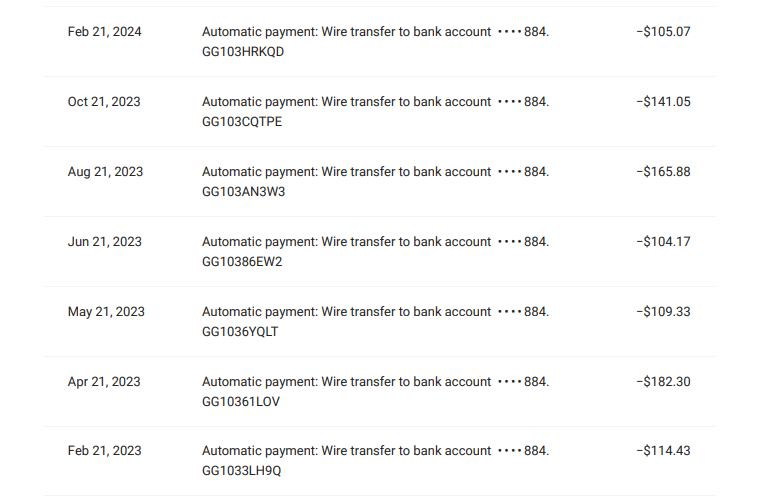Click the Apr 21, 2023 wire transfer description

point(376,382)
